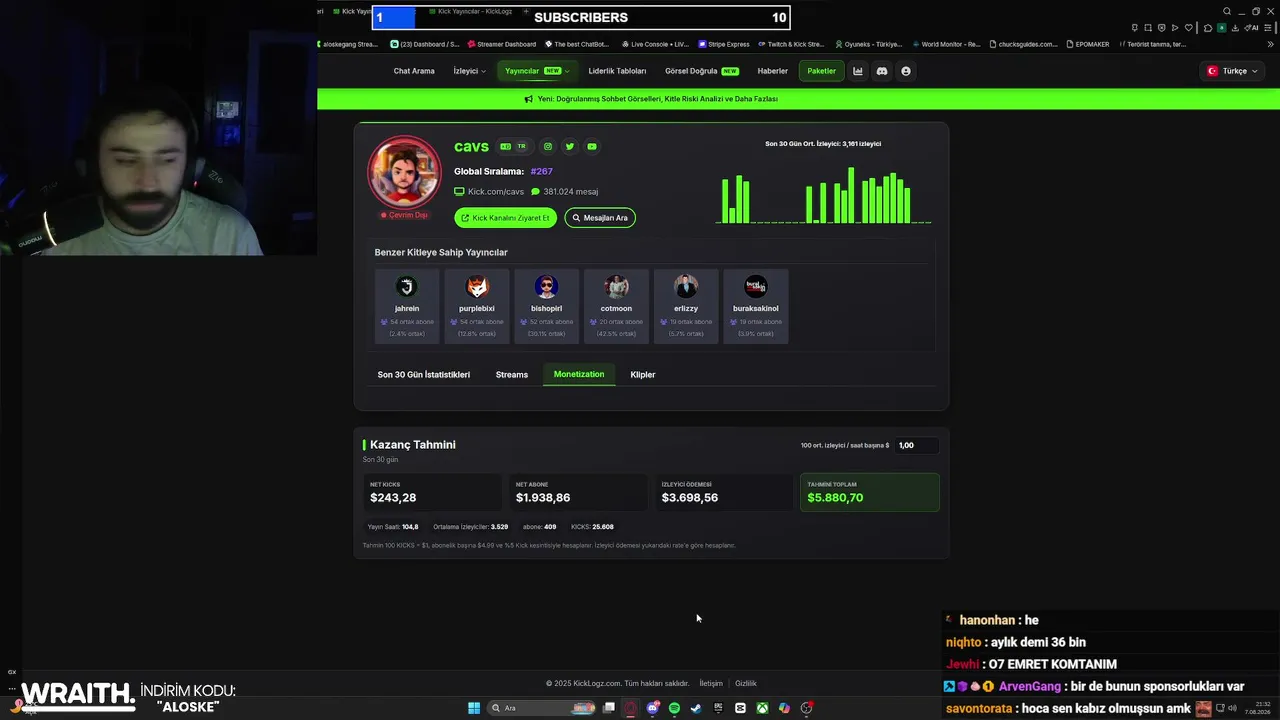1280x720 pixels.
Task: Click the Tahmini Toplam $5.880,70 card
Action: pos(869,492)
